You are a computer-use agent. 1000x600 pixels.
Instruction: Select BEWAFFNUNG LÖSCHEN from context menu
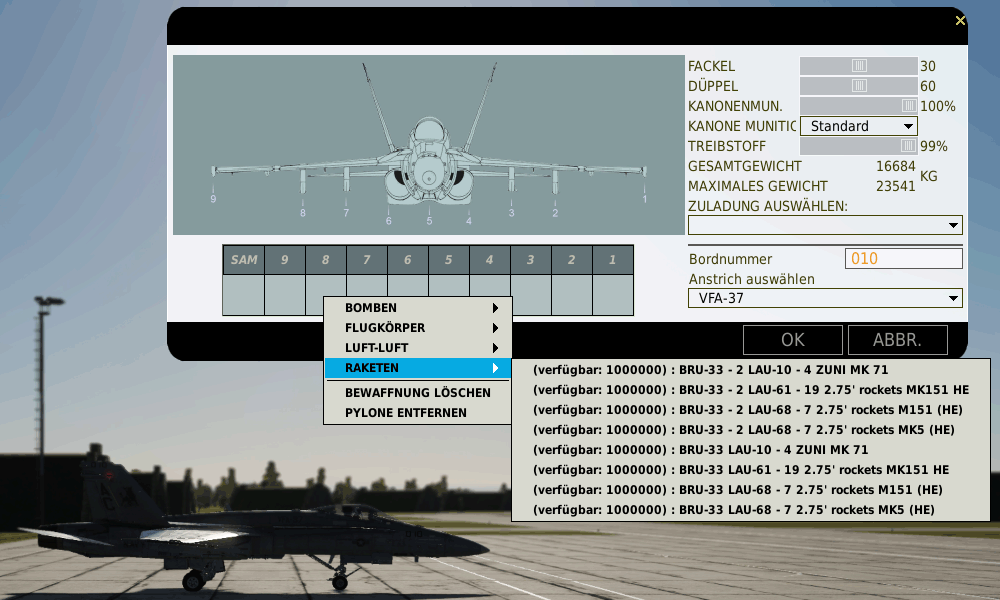(403, 394)
